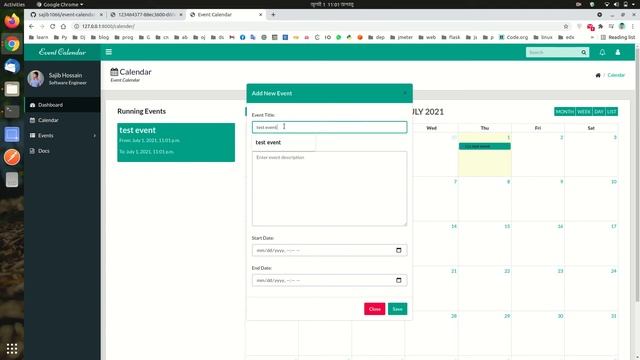The width and height of the screenshot is (640, 360).
Task: Open notifications bell icon in header
Action: pos(602,52)
